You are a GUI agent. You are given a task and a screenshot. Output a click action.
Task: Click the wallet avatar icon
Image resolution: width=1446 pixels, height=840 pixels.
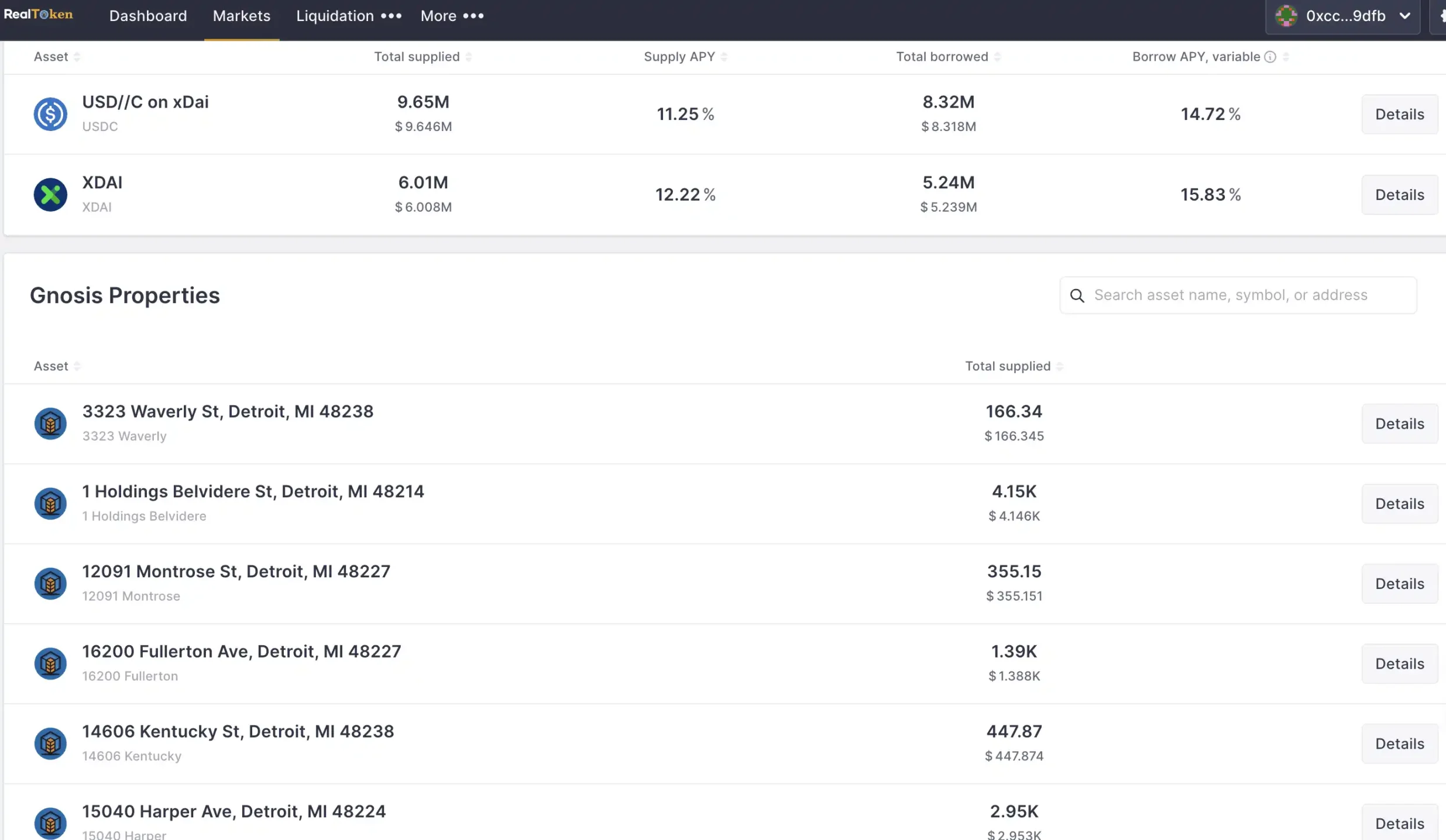(1286, 16)
